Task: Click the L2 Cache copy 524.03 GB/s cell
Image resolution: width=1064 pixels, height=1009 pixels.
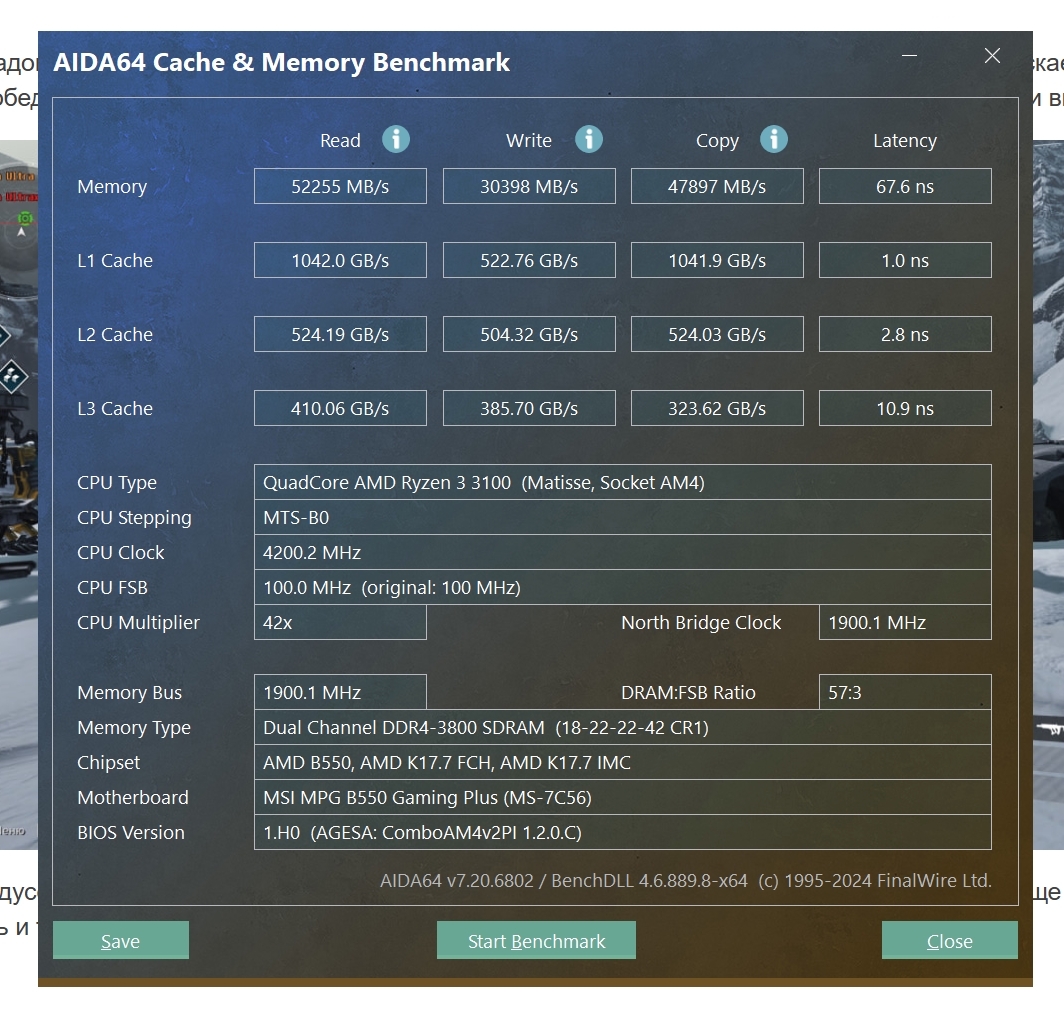Action: [717, 334]
